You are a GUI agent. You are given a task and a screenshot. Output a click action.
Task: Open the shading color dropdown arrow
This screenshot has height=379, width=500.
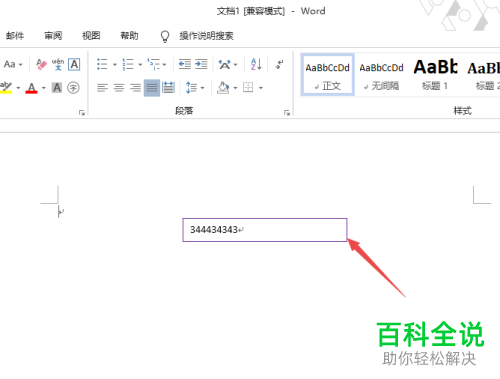click(x=235, y=88)
